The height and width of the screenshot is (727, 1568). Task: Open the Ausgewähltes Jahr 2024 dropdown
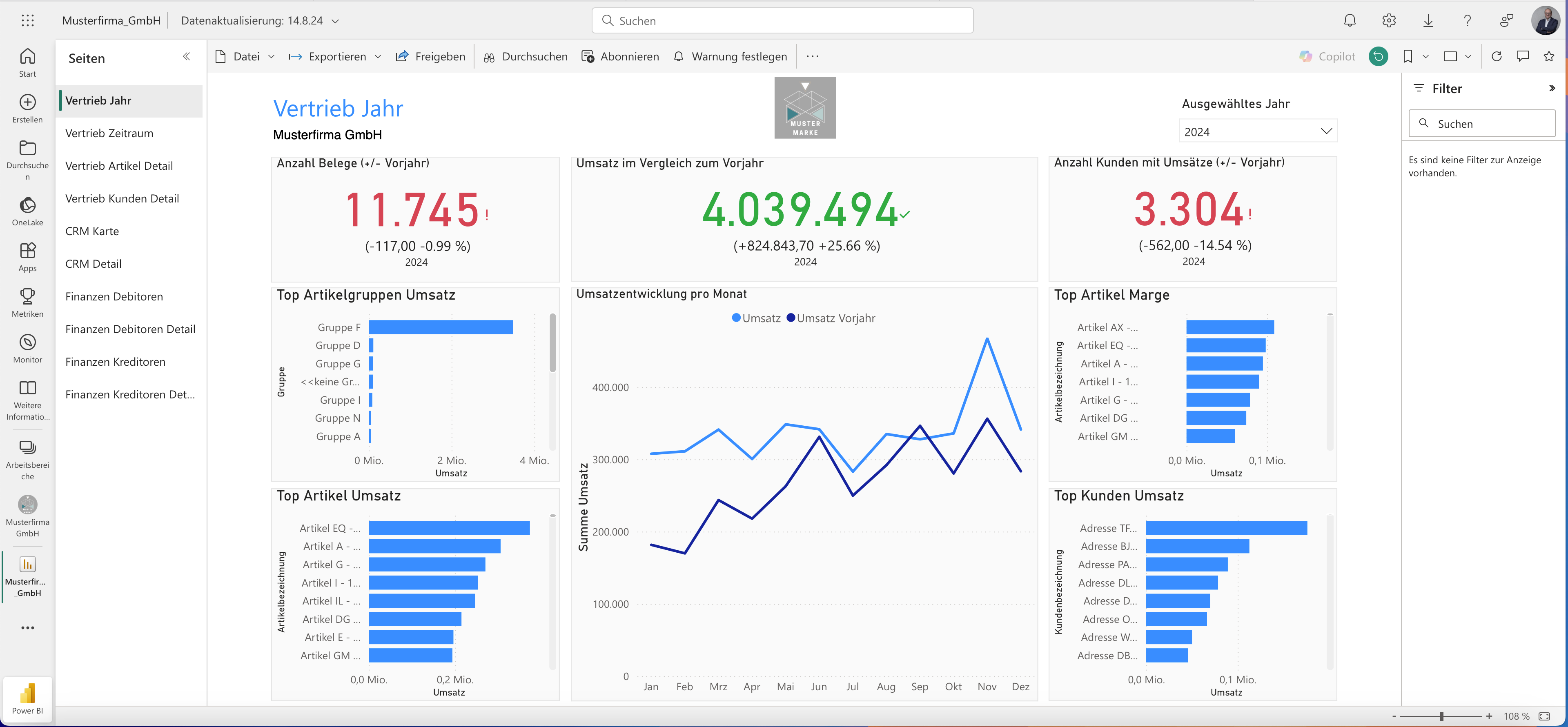click(1258, 131)
